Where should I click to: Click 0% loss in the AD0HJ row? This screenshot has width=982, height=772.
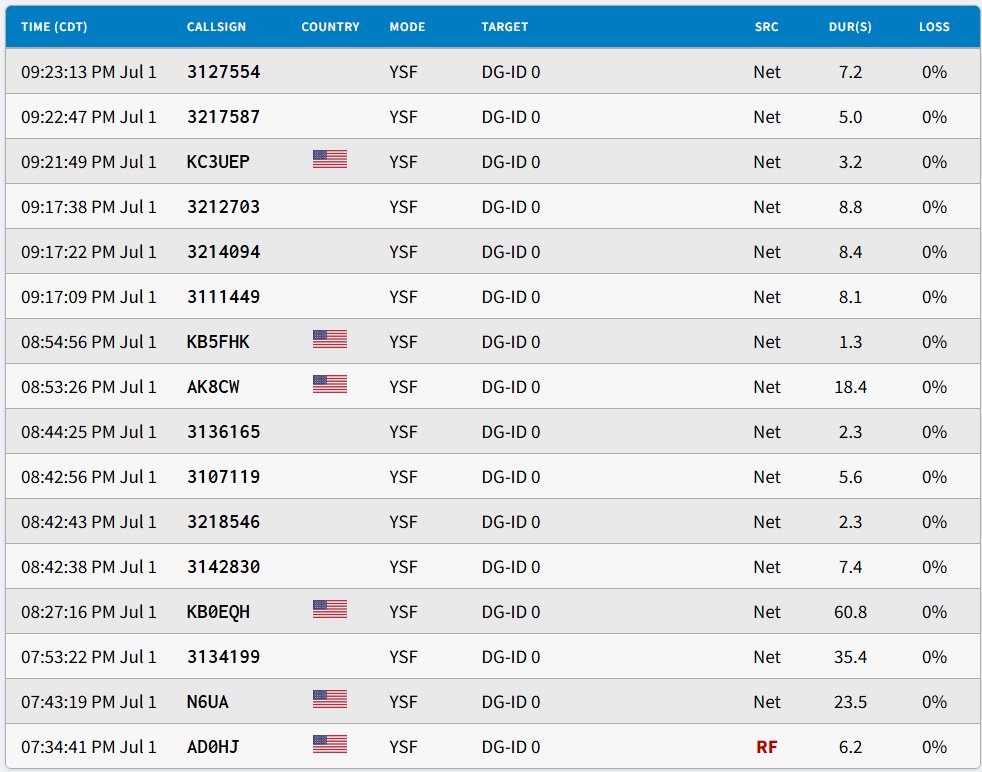(934, 747)
